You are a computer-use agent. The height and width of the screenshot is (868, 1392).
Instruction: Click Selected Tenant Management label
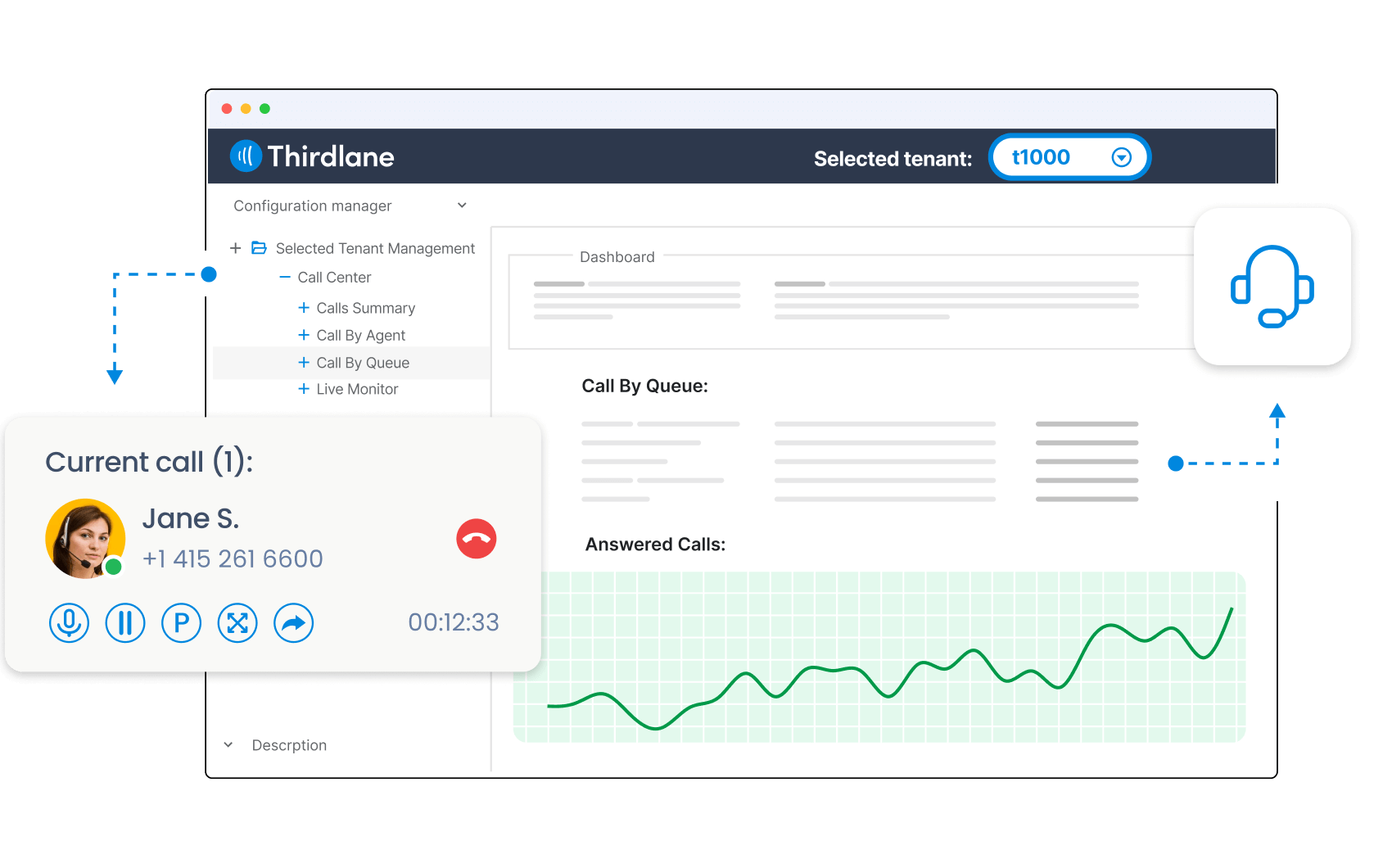(x=375, y=248)
